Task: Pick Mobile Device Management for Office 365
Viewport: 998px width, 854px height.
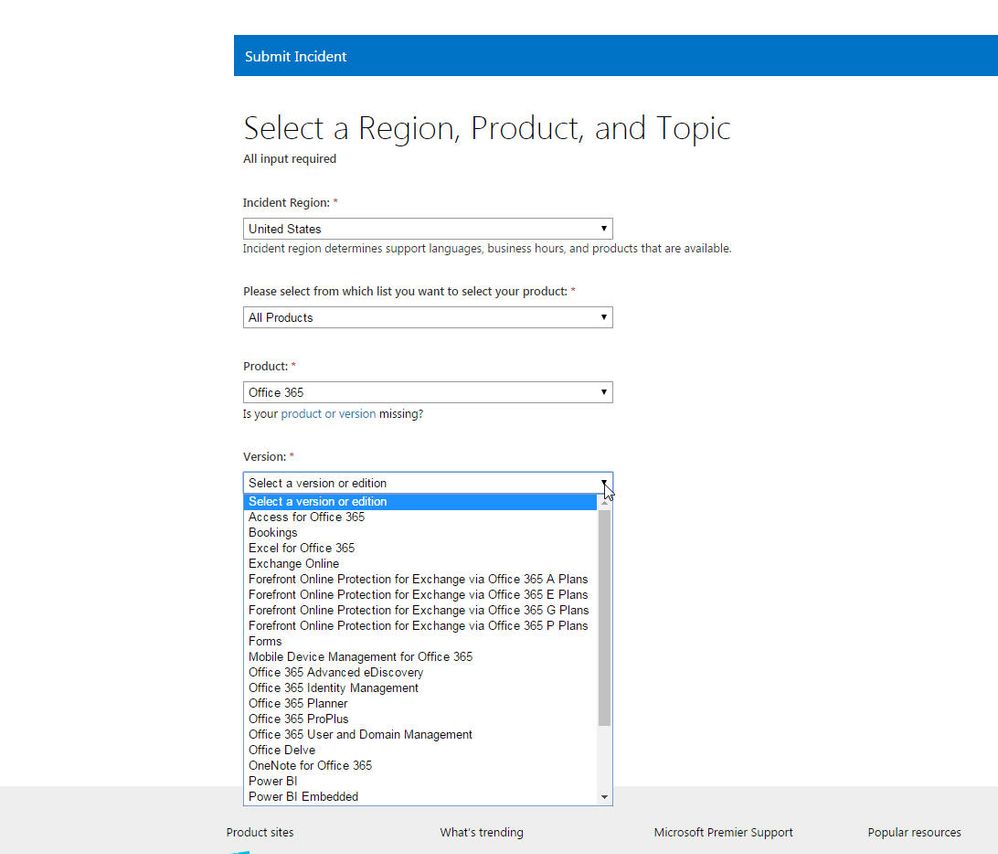Action: coord(420,657)
